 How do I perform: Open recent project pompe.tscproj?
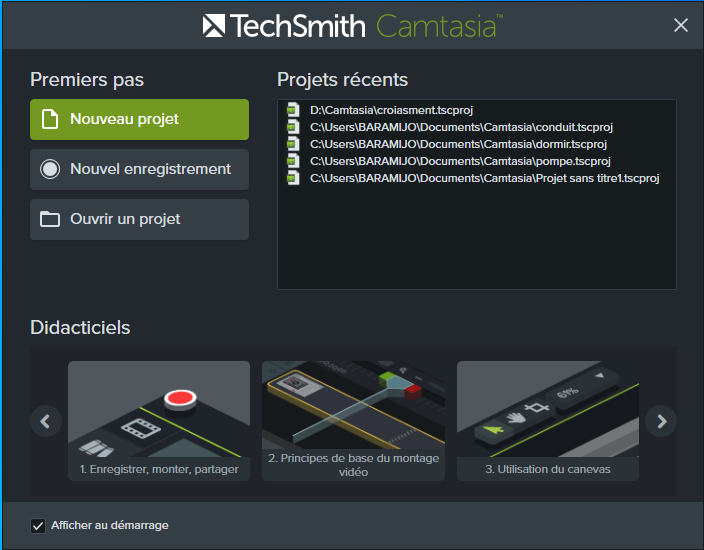tap(460, 161)
